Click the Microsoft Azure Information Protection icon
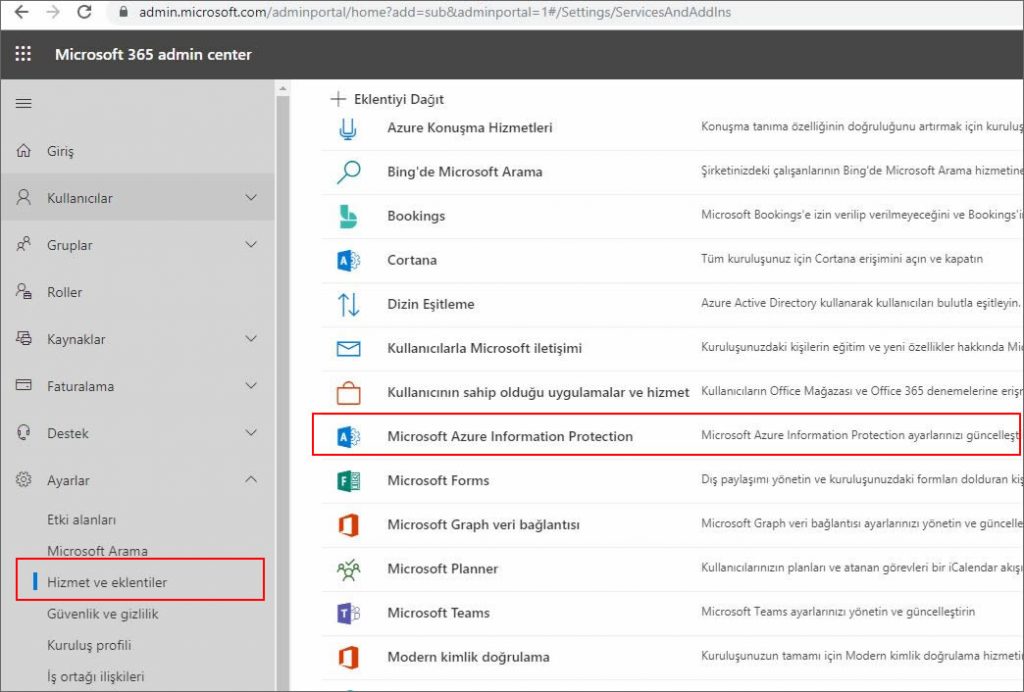The image size is (1024, 692). (348, 437)
